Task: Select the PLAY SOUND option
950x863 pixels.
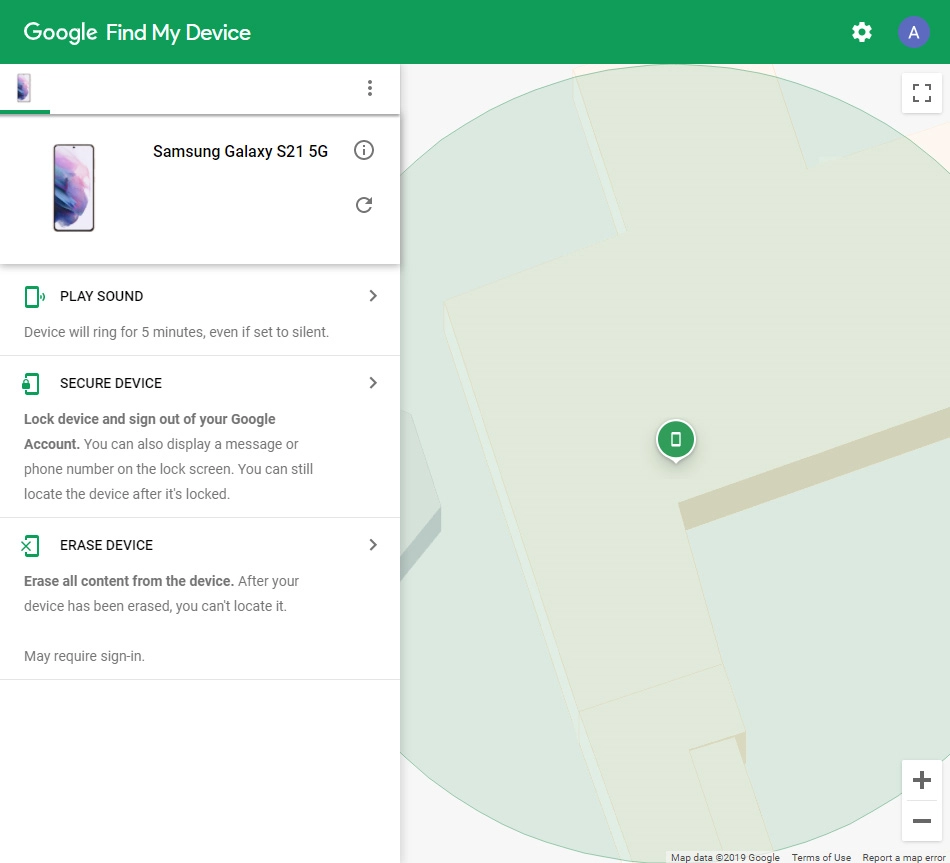Action: tap(101, 296)
